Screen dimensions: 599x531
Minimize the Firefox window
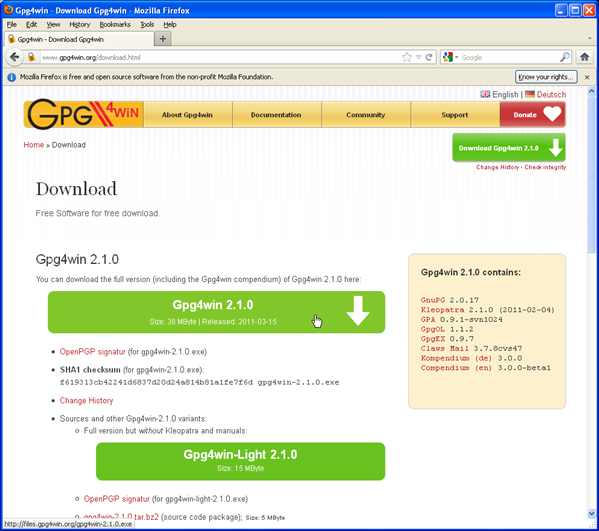click(x=561, y=10)
